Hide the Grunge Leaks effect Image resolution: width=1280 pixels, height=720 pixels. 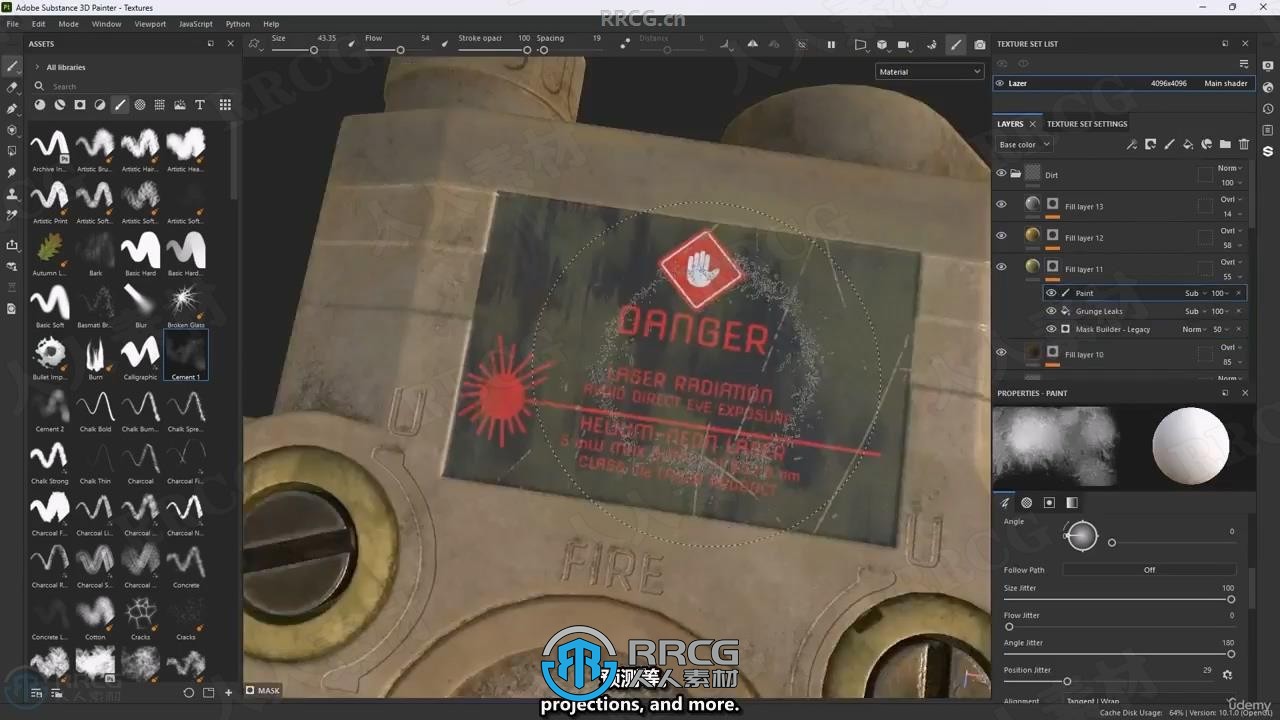[1051, 311]
